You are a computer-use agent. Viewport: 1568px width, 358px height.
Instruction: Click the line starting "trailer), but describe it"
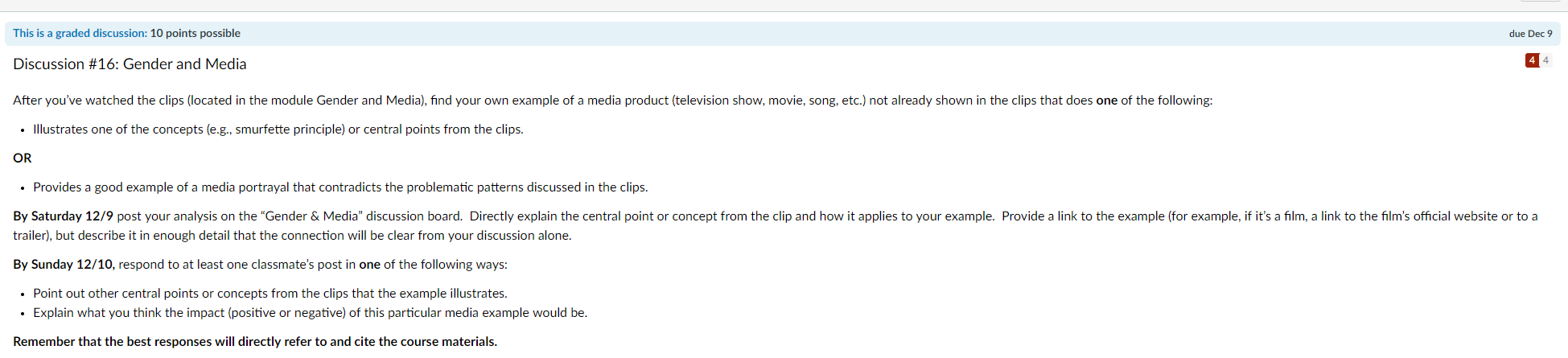(x=292, y=235)
